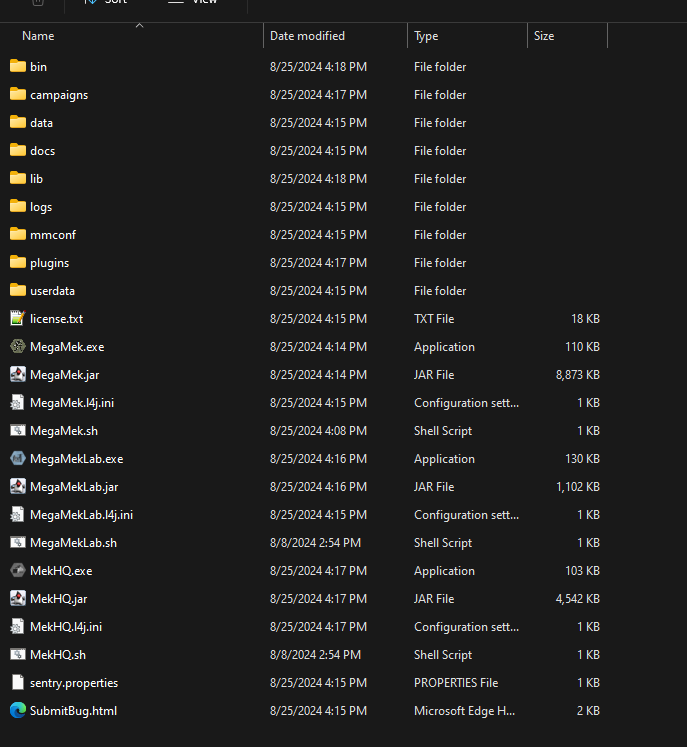This screenshot has width=687, height=747.
Task: Click the sentry.properties blank file icon
Action: pos(18,682)
